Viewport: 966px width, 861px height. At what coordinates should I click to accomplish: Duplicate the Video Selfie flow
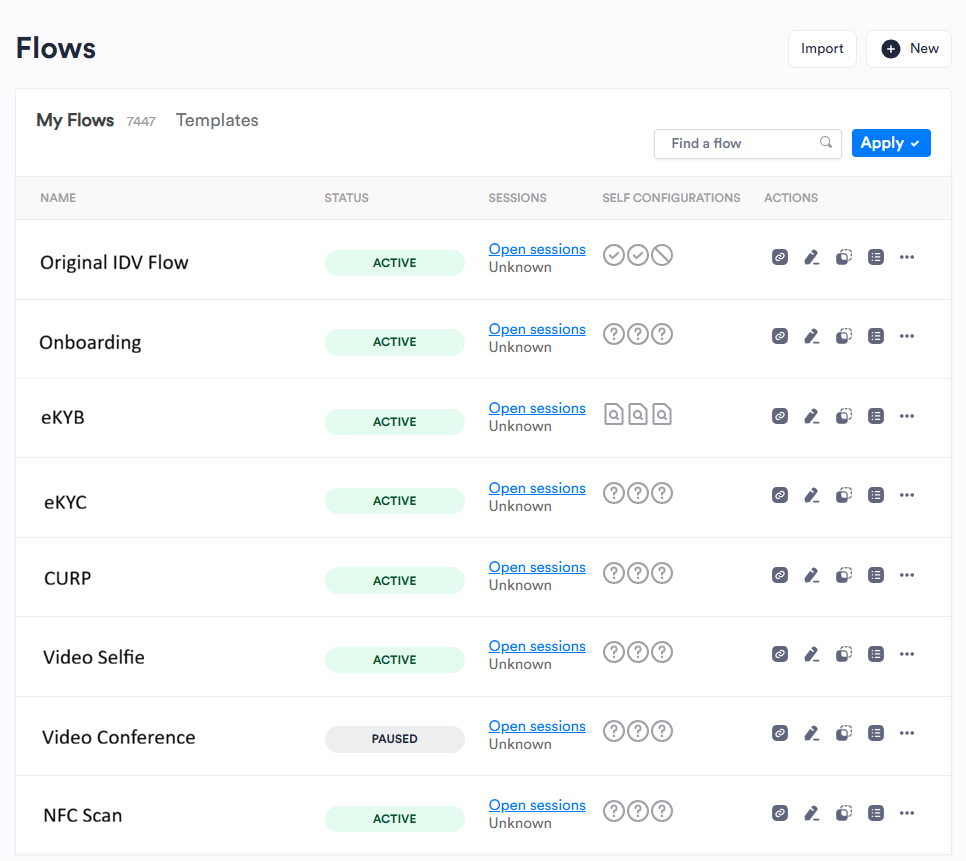[x=844, y=653]
